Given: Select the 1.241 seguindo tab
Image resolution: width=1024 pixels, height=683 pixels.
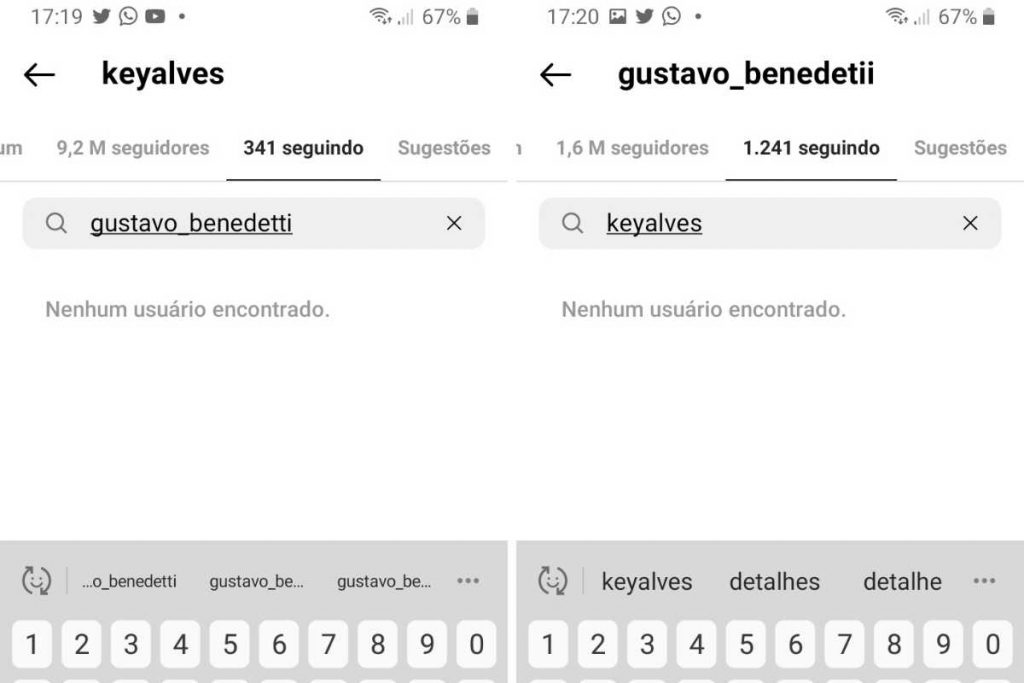Looking at the screenshot, I should (x=811, y=148).
